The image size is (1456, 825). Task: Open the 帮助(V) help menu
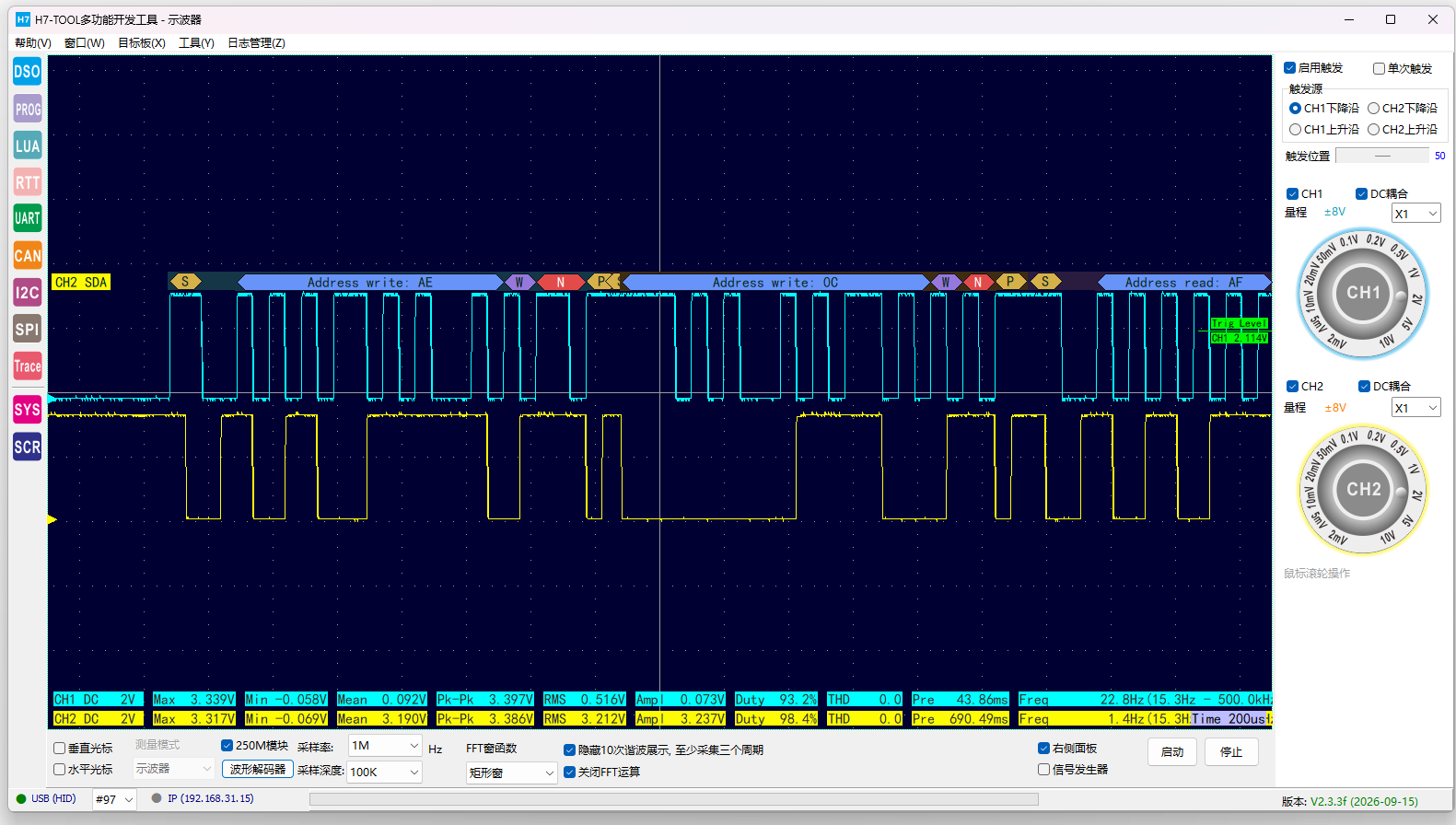pyautogui.click(x=33, y=43)
